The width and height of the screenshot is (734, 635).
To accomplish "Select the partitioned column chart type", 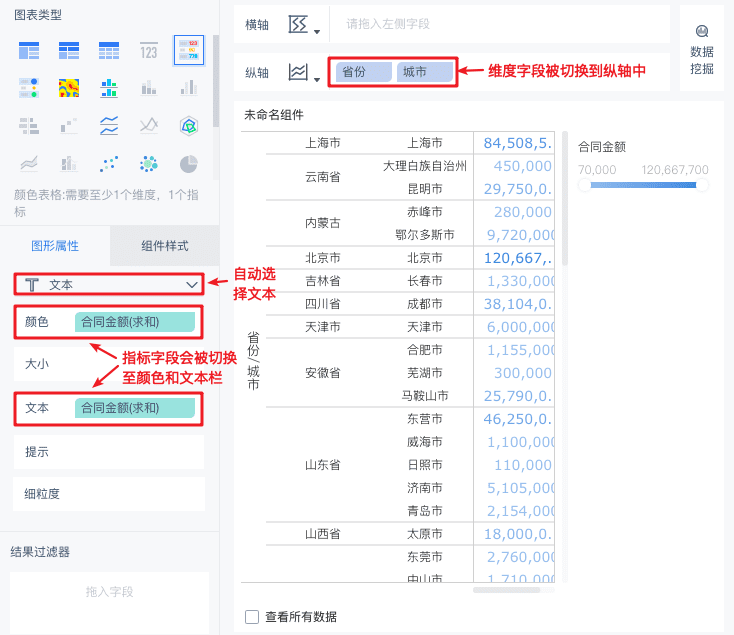I will [109, 88].
